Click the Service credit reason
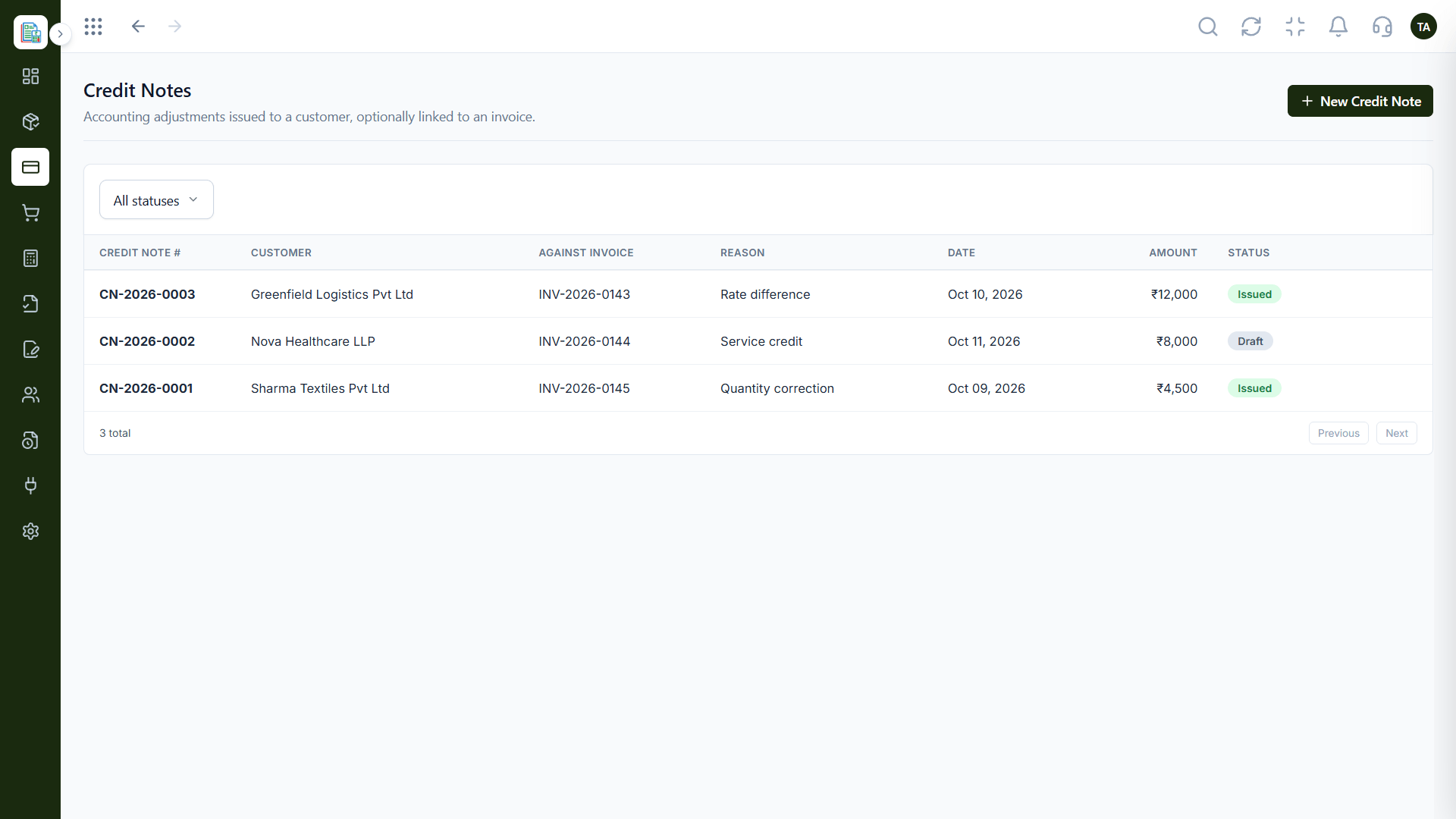 [761, 341]
